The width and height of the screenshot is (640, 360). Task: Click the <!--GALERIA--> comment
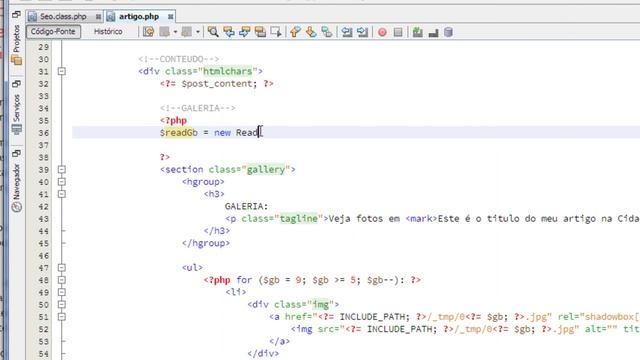pyautogui.click(x=198, y=108)
